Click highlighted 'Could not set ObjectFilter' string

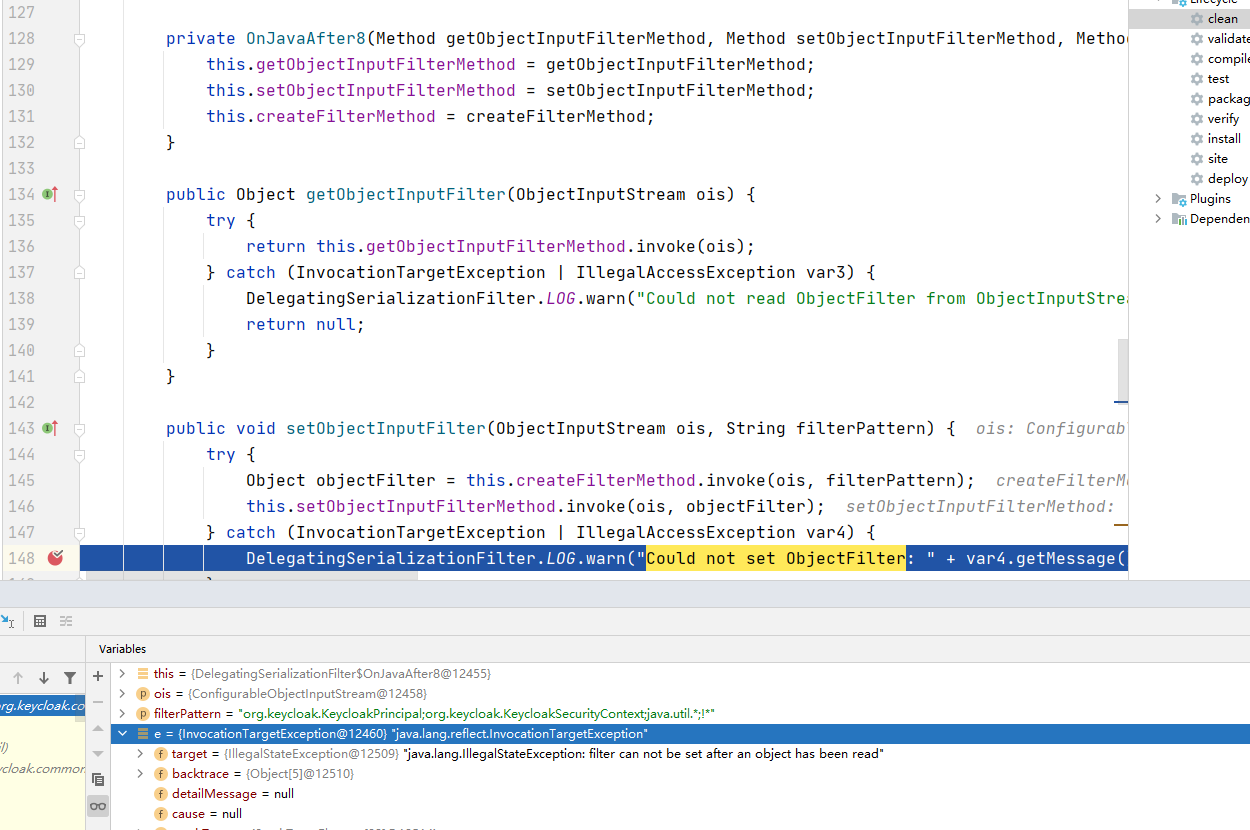click(776, 558)
